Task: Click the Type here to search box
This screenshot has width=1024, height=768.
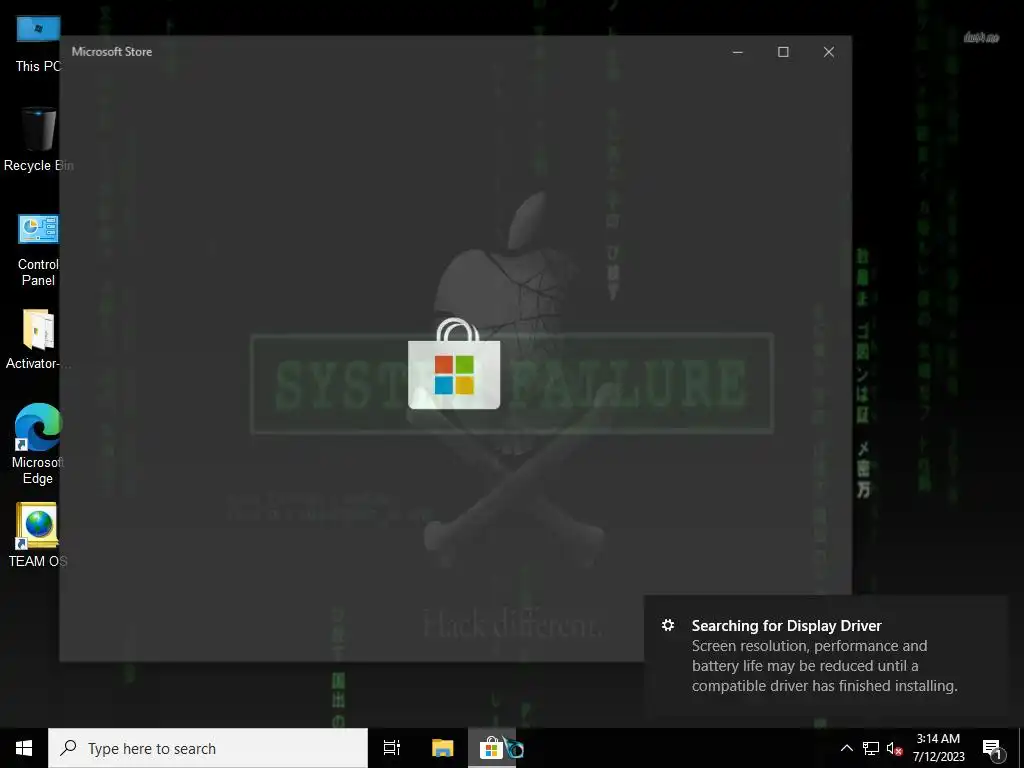Action: pos(208,748)
